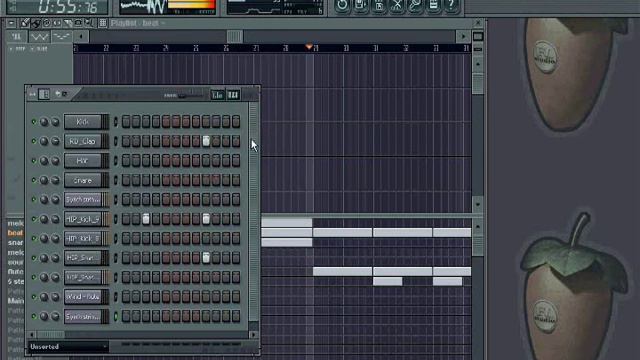Image resolution: width=640 pixels, height=360 pixels.
Task: Open help with the question mark icon
Action: pos(451,5)
